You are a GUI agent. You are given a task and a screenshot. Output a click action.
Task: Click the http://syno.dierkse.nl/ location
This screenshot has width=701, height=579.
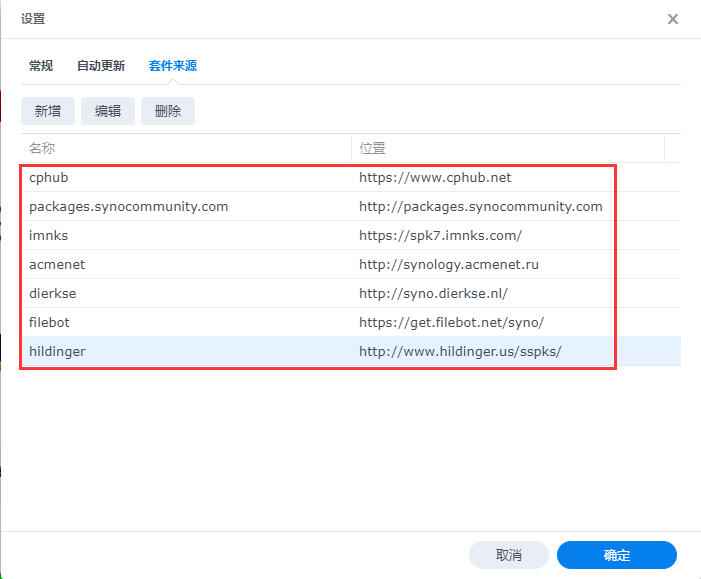tap(433, 294)
